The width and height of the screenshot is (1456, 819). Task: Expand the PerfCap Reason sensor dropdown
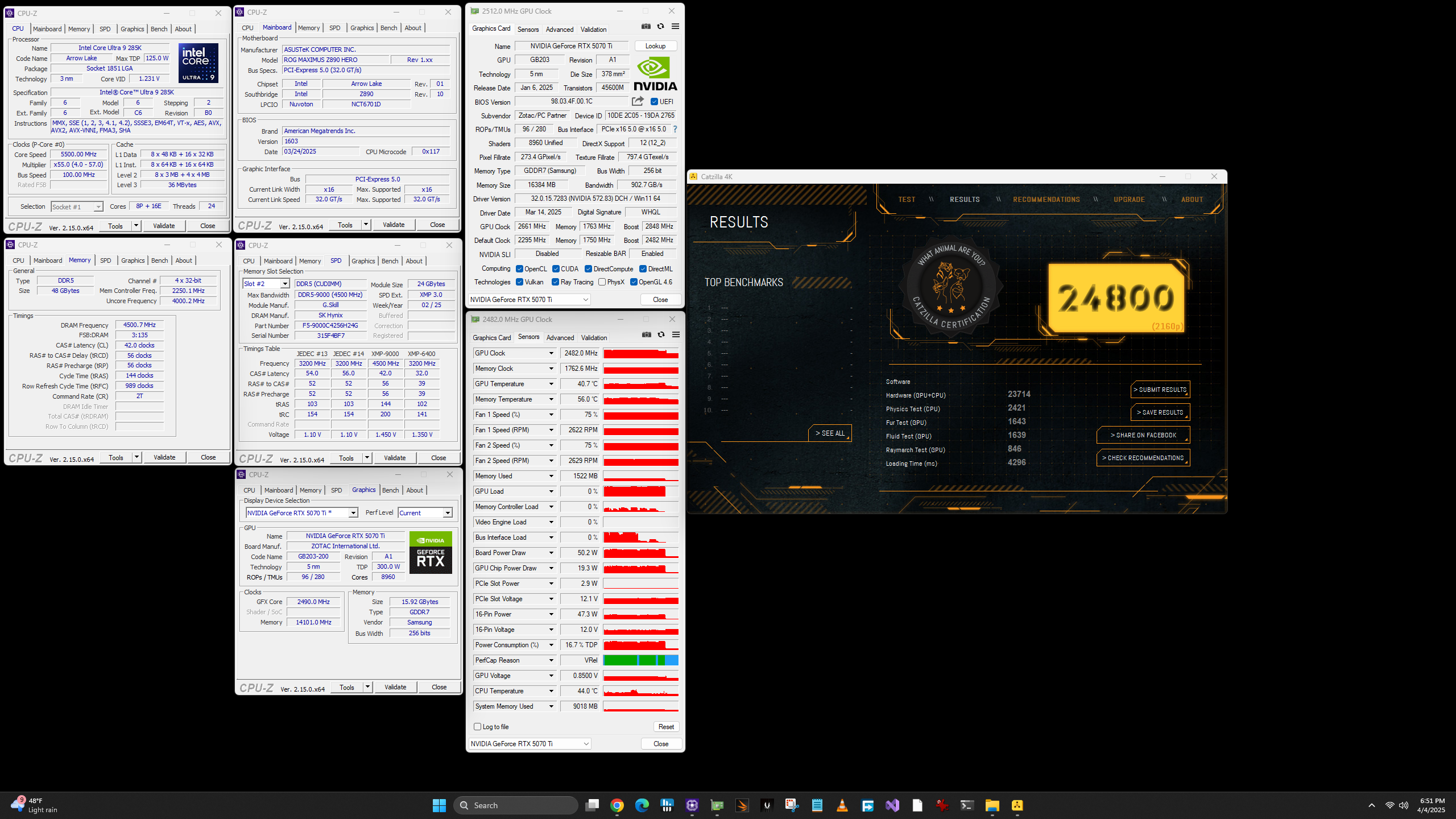tap(551, 660)
